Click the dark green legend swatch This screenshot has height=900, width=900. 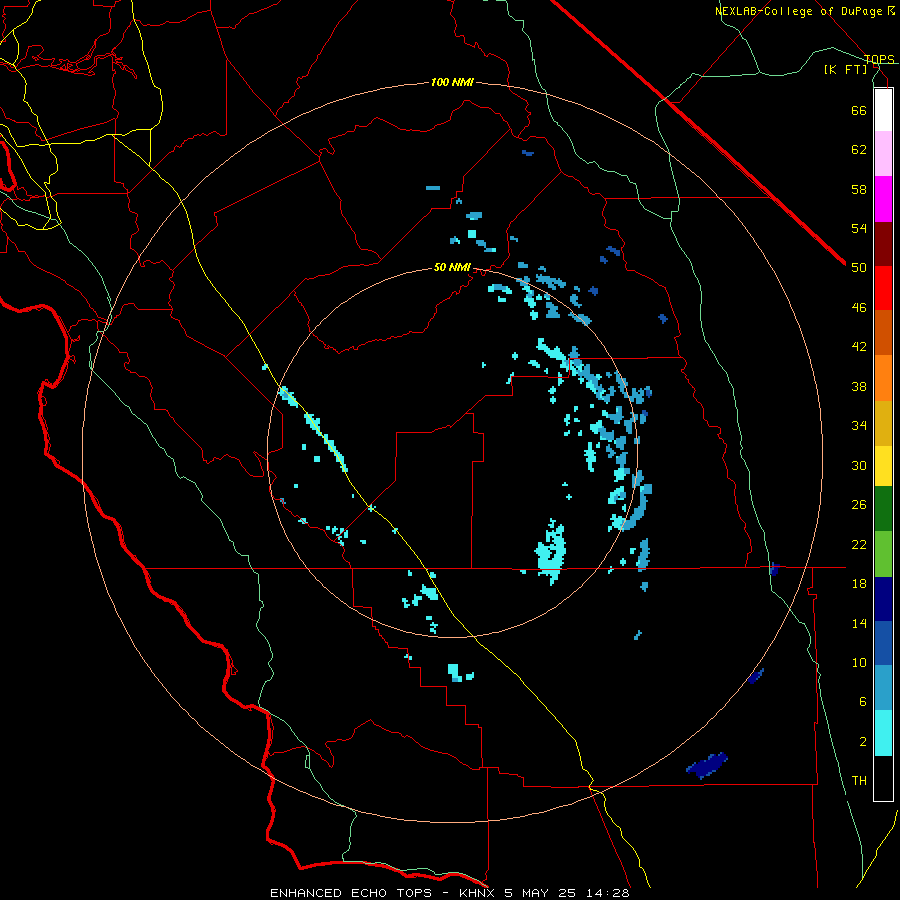883,509
